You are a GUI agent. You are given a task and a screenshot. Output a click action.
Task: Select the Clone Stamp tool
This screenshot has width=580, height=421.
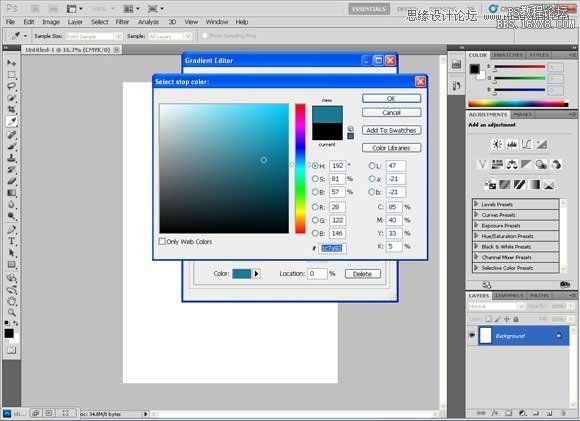click(11, 158)
